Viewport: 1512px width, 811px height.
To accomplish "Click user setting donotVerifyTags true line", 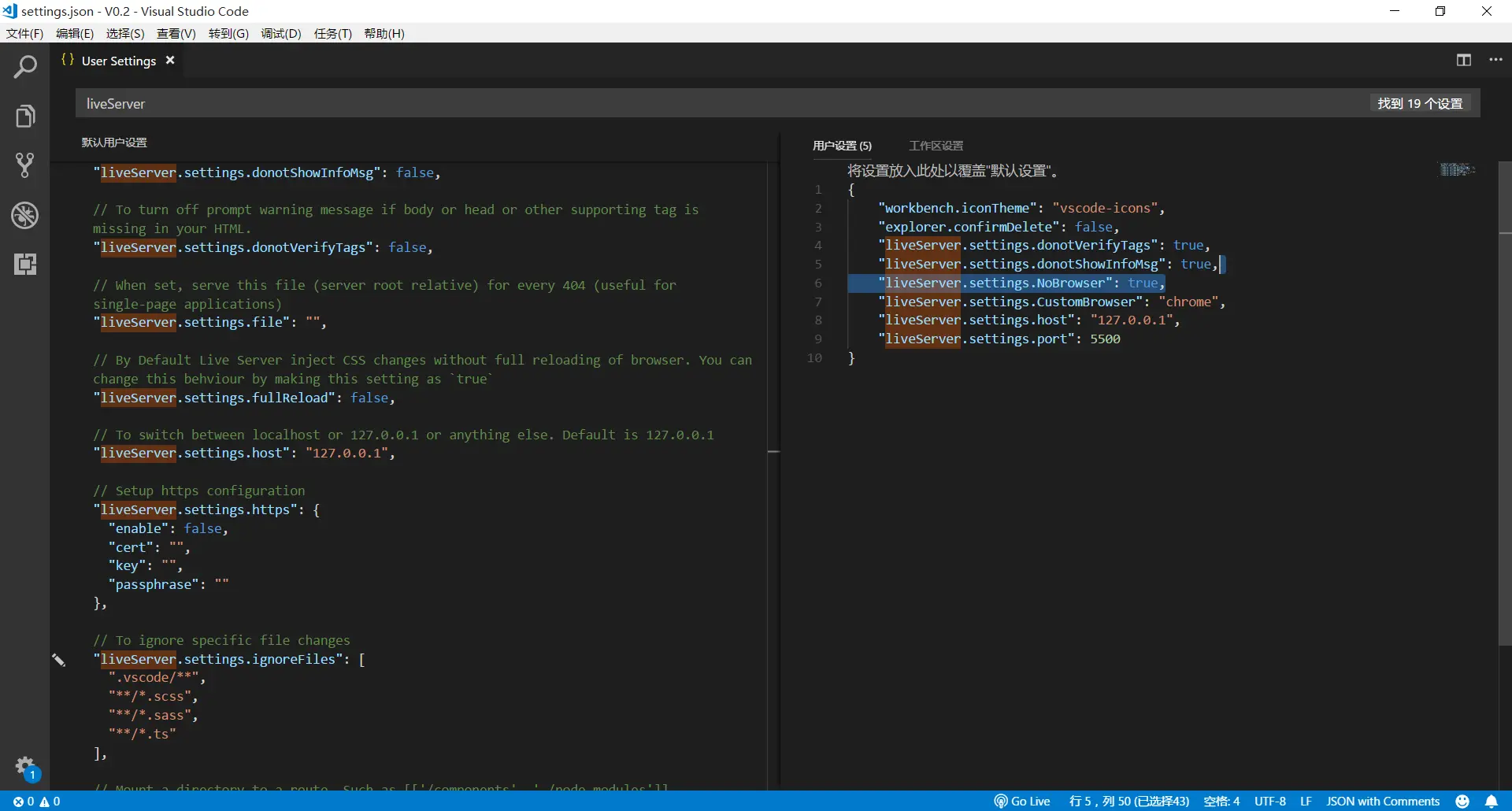I will [1044, 245].
